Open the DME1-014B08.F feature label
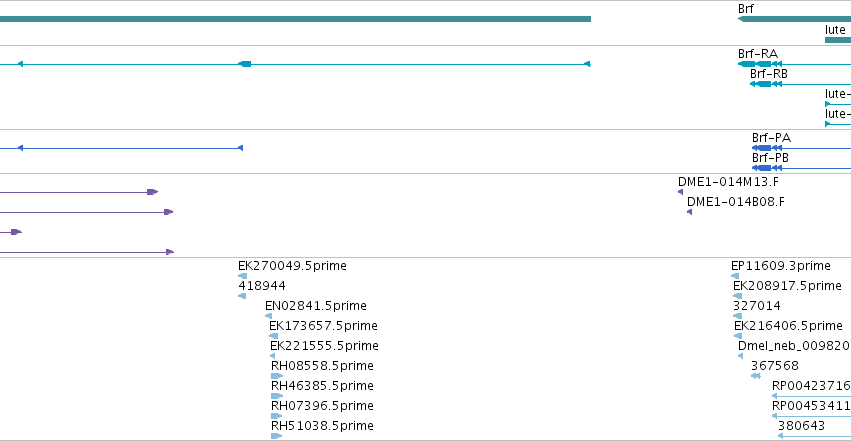 pyautogui.click(x=735, y=202)
